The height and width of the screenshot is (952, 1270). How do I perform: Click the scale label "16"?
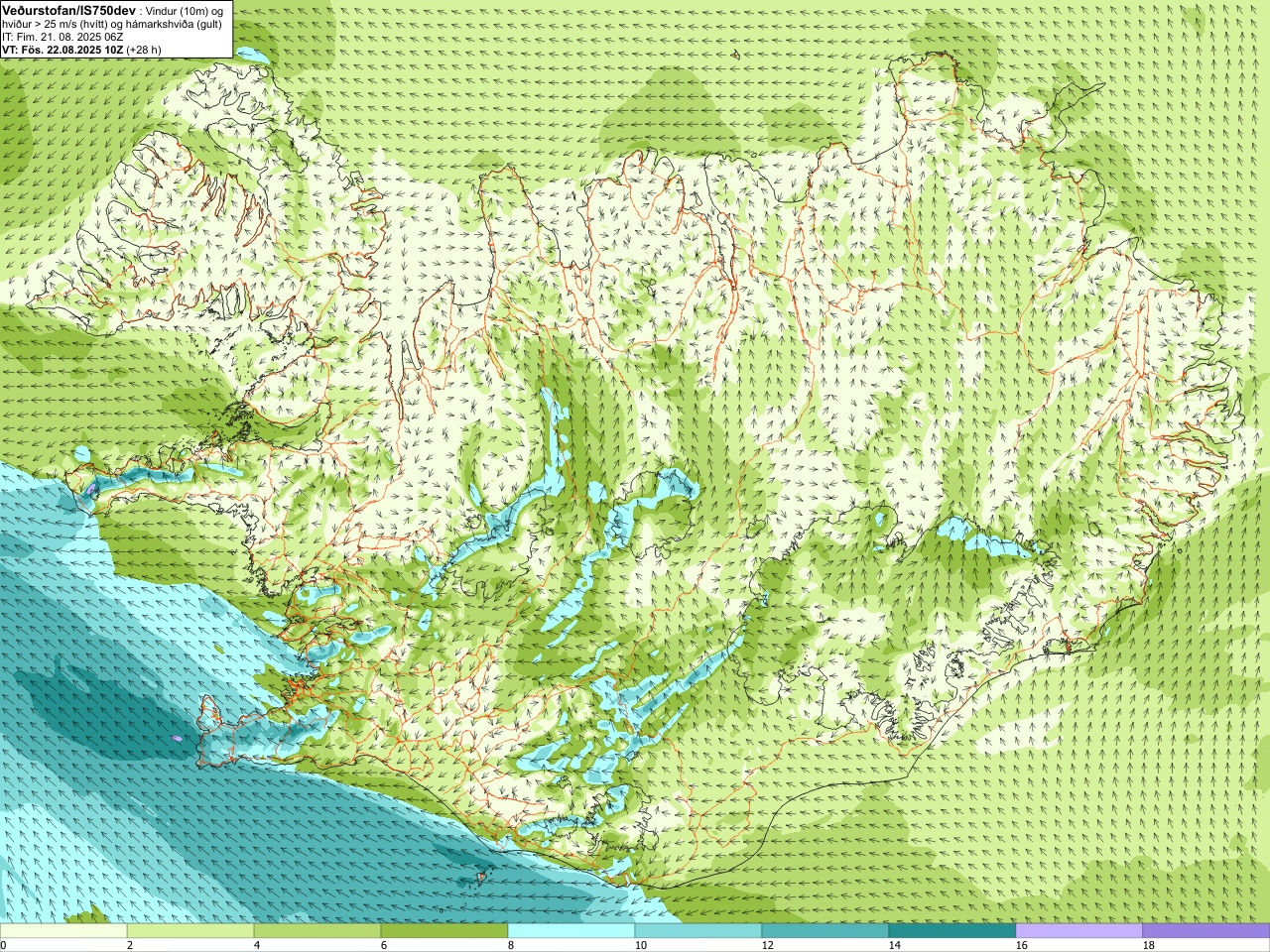tap(1022, 945)
